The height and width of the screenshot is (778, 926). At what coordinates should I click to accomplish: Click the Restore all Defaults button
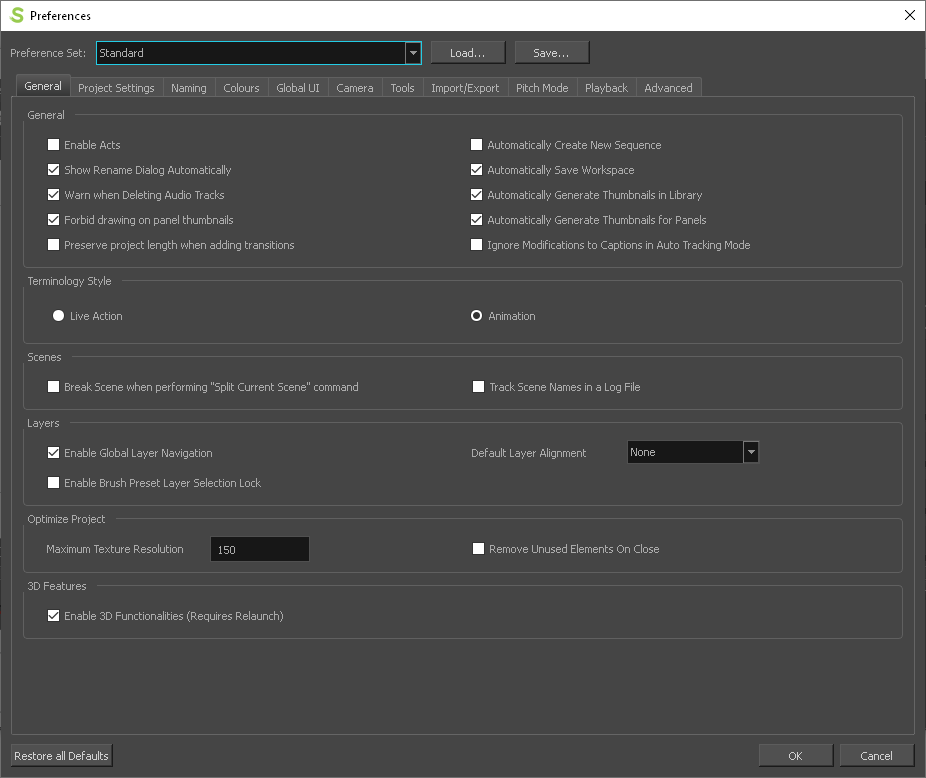[x=60, y=755]
